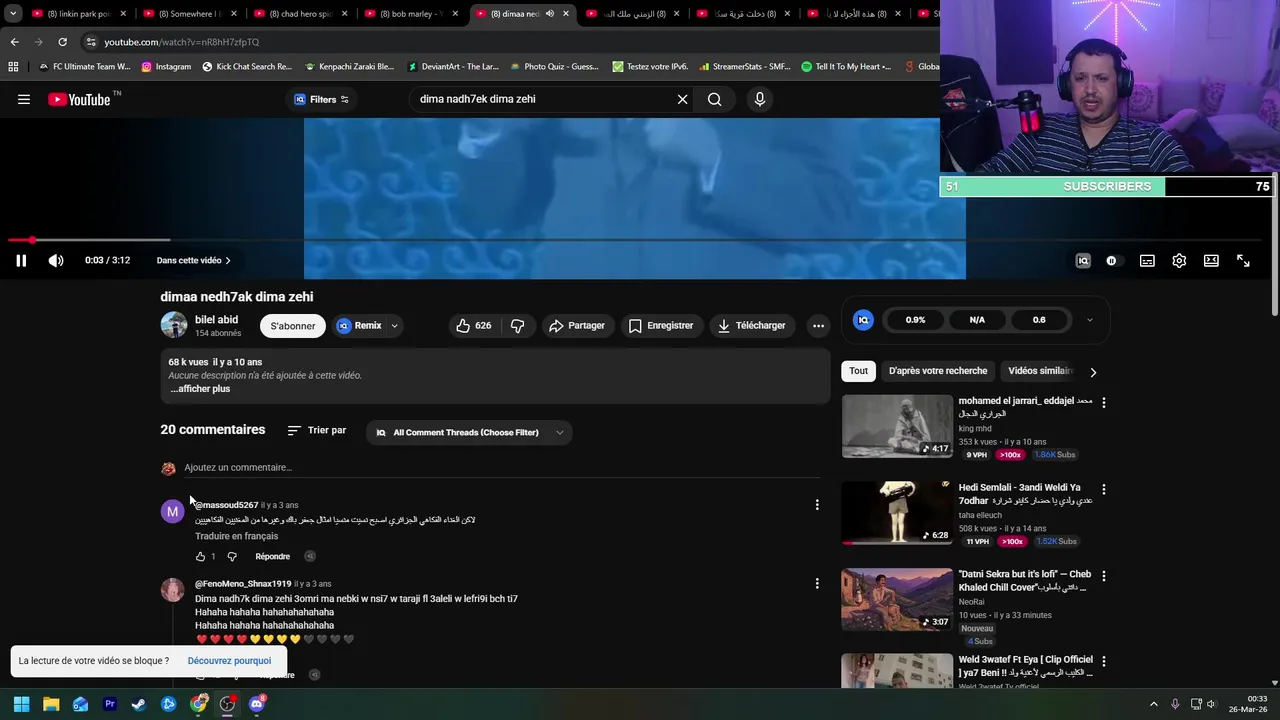
Task: Start voice search with the microphone icon
Action: click(x=760, y=99)
